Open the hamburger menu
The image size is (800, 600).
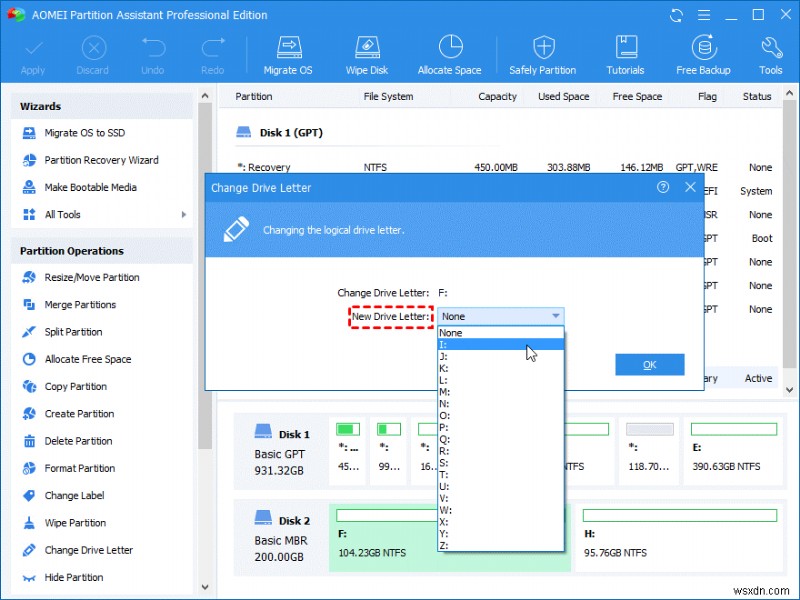click(x=704, y=15)
